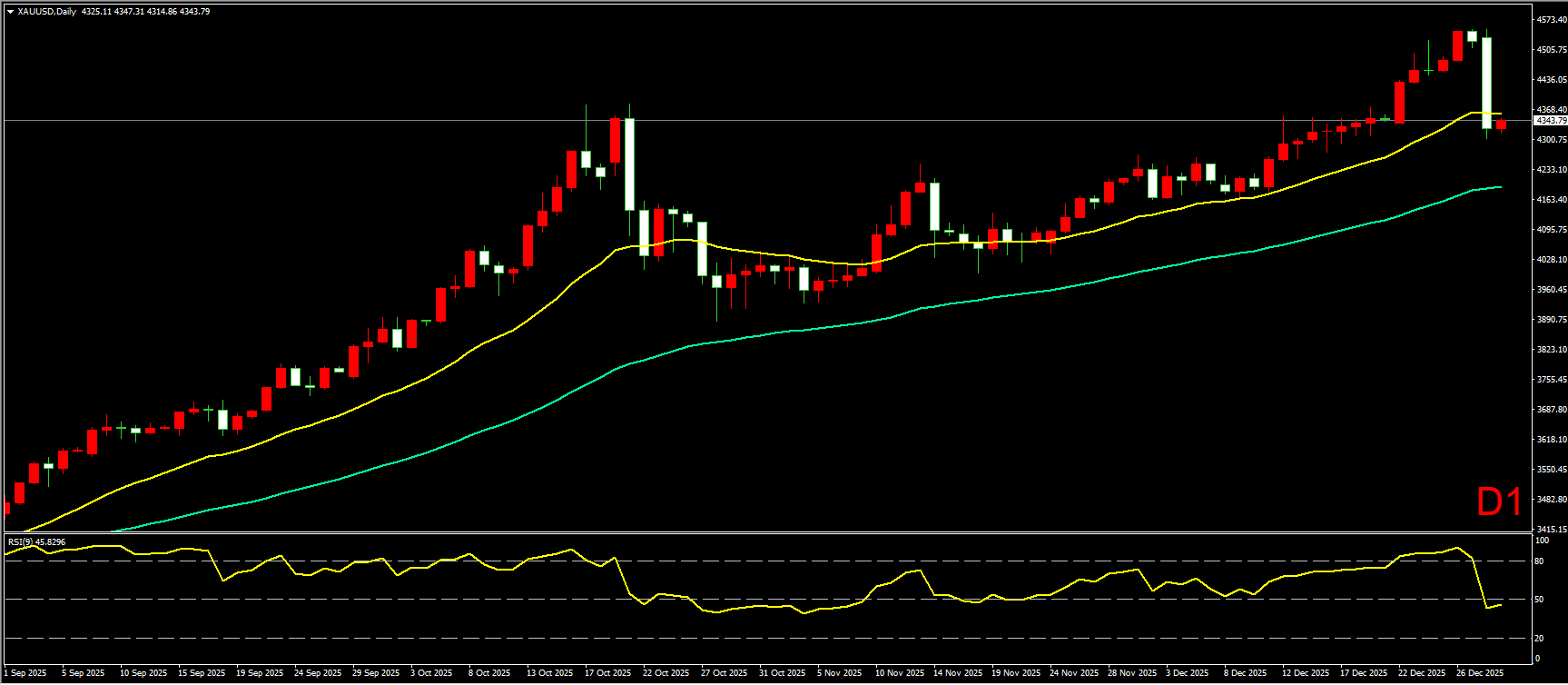Select the tall white candle at far right
1568x685 pixels.
point(1487,82)
